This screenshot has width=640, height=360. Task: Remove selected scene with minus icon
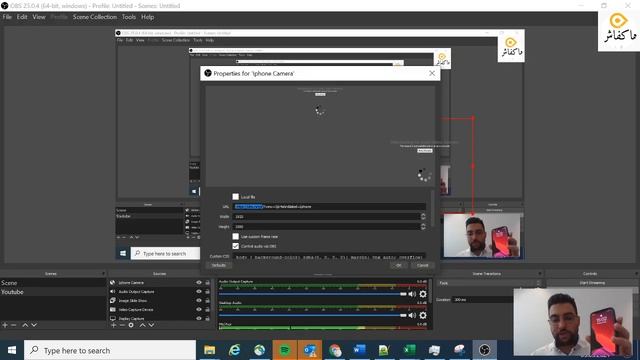point(14,325)
